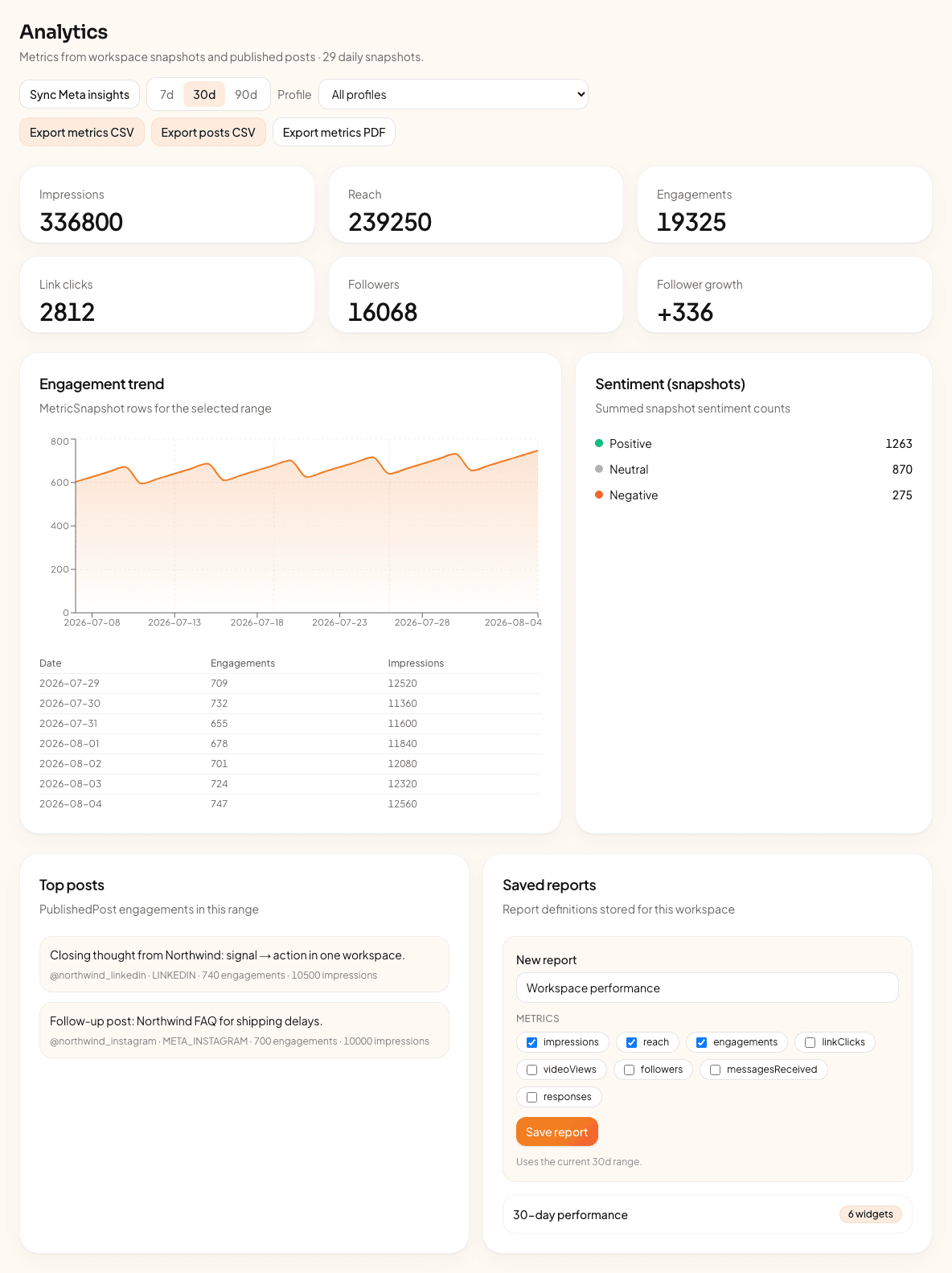Click table row date 2026-07-31
The height and width of the screenshot is (1273, 952).
(x=68, y=724)
